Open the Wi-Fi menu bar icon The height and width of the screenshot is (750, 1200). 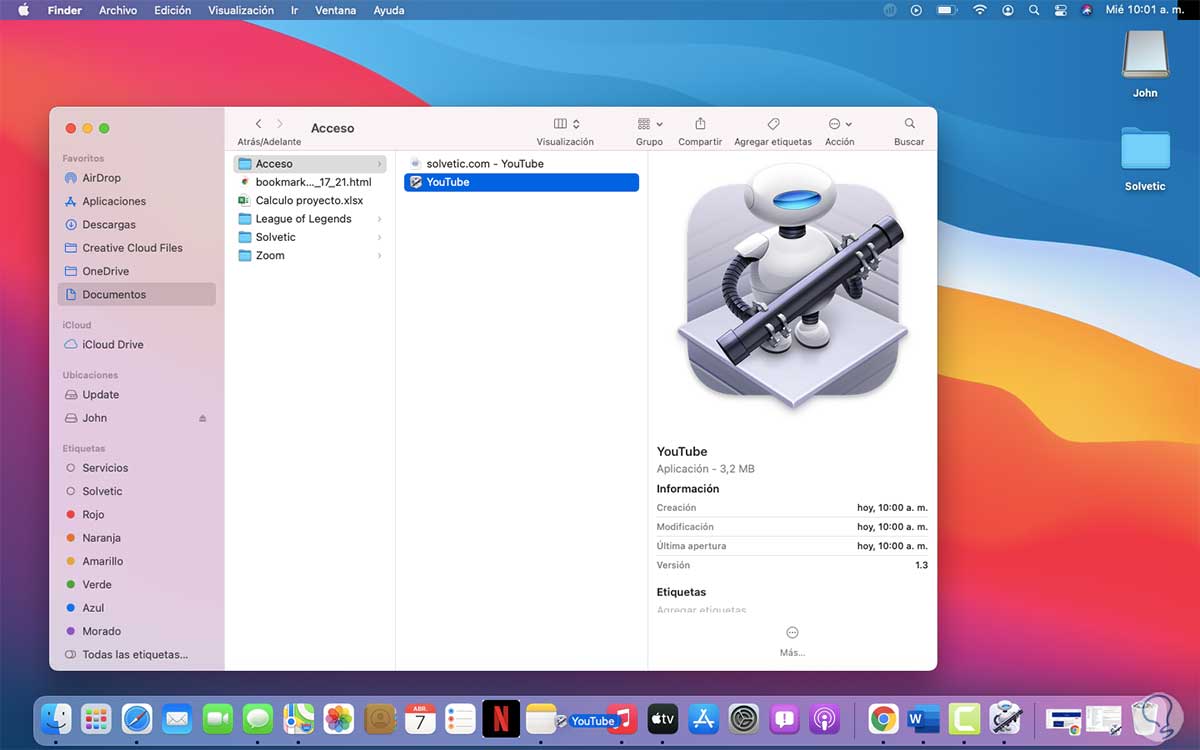(x=979, y=10)
